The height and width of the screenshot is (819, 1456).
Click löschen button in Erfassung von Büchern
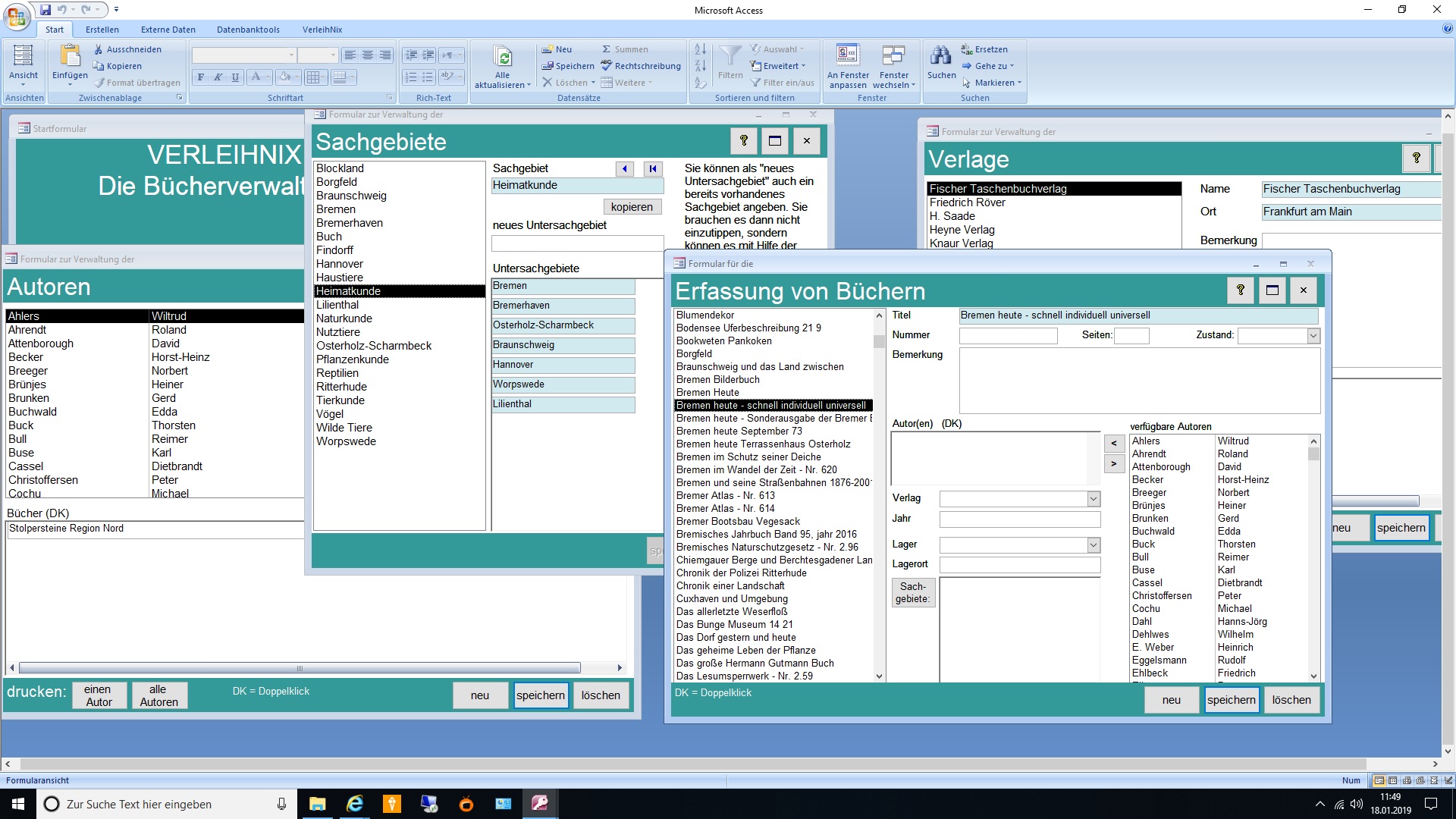(1291, 700)
